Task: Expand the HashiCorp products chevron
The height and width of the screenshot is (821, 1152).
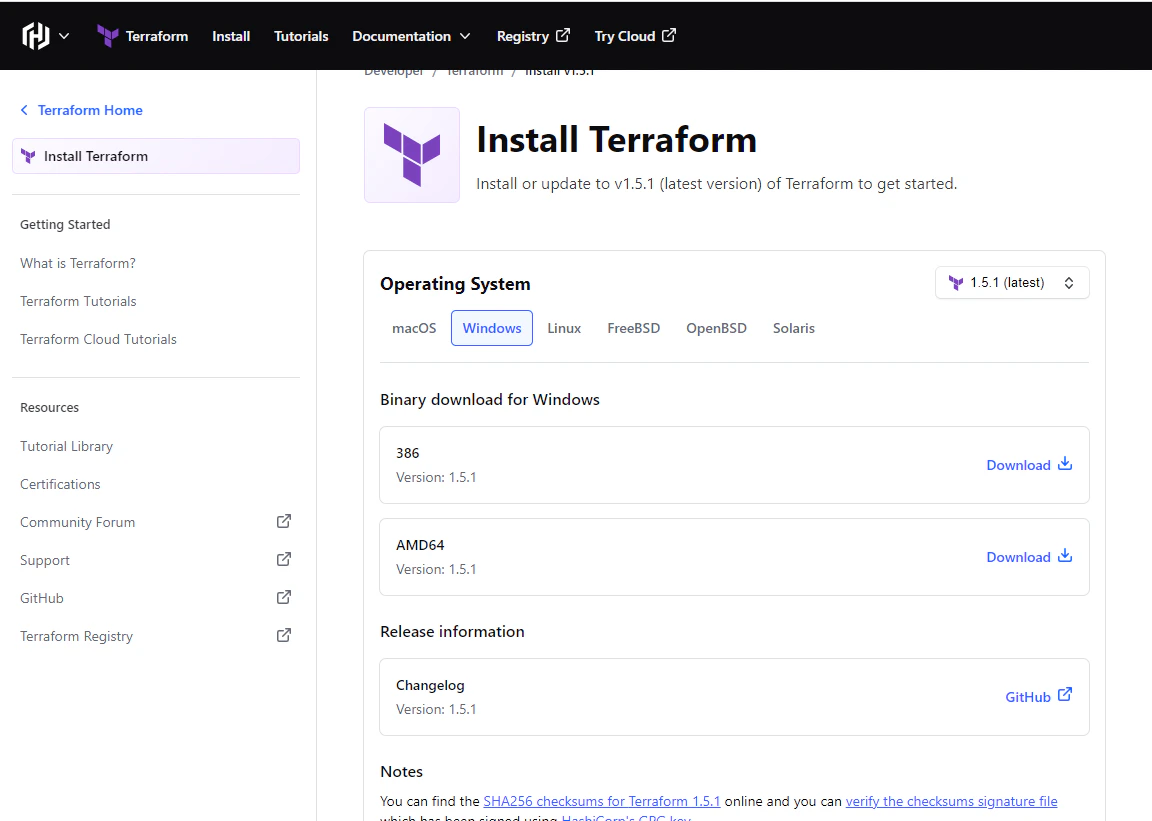Action: (x=64, y=36)
